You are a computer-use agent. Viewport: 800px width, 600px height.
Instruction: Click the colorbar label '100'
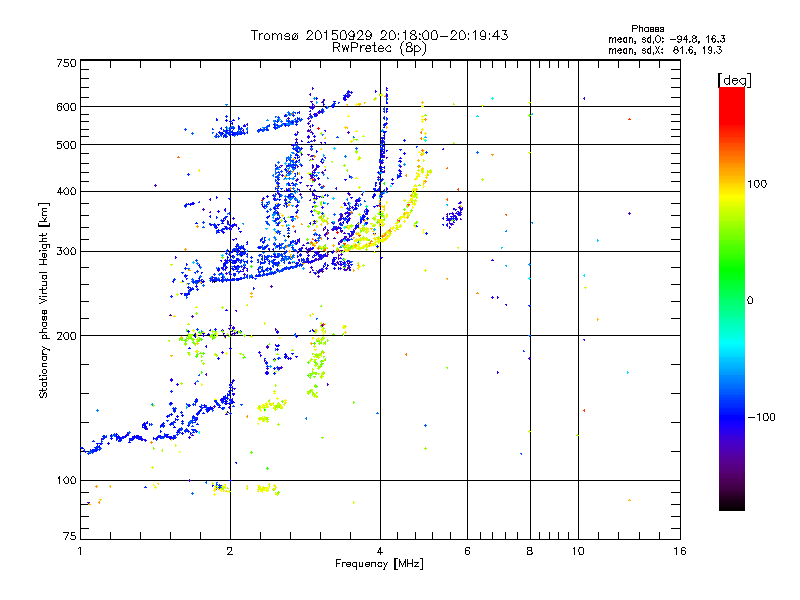(757, 184)
